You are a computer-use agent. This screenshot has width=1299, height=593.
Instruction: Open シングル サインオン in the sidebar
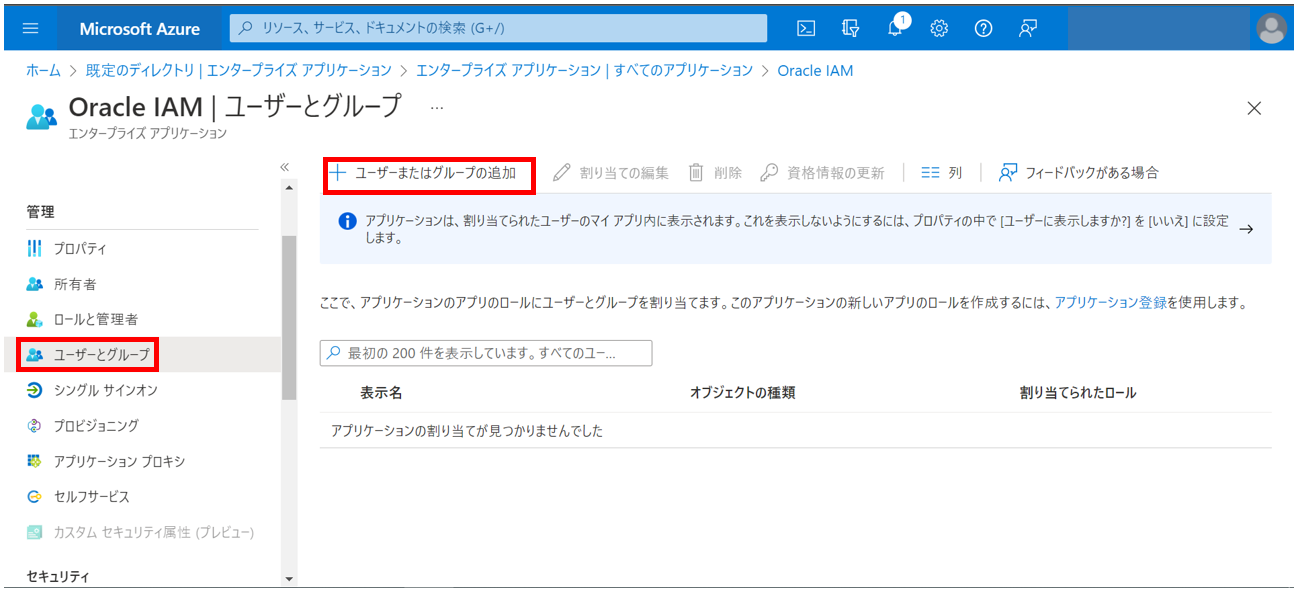[105, 390]
